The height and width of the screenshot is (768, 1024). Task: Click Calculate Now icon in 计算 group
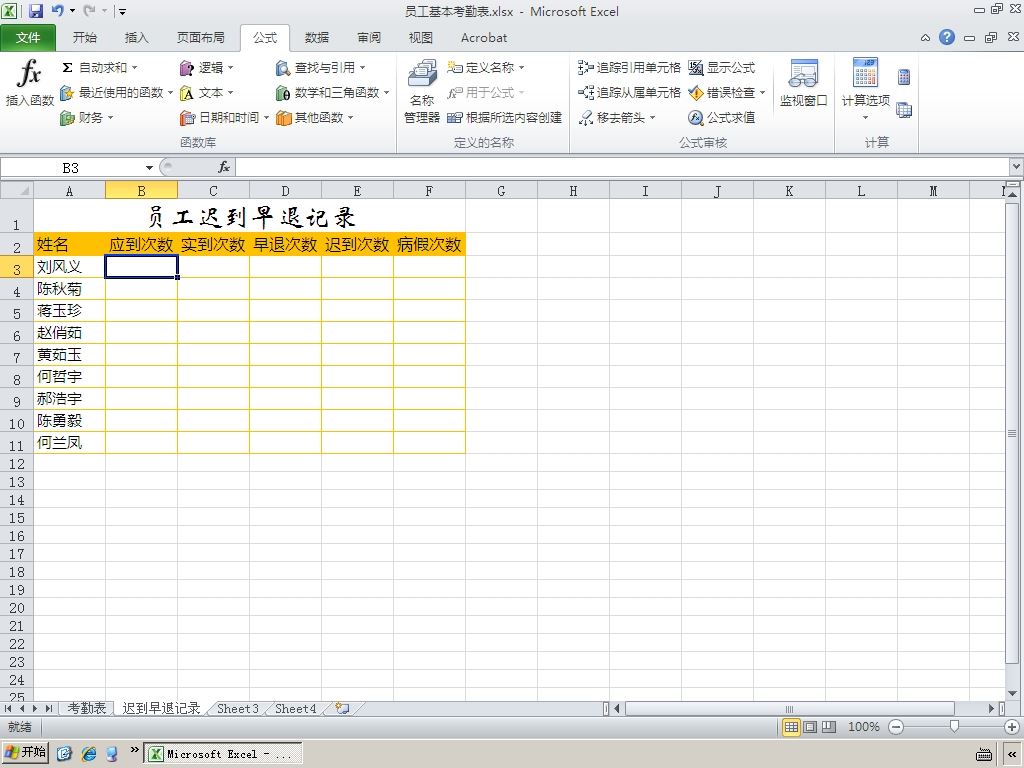point(904,77)
